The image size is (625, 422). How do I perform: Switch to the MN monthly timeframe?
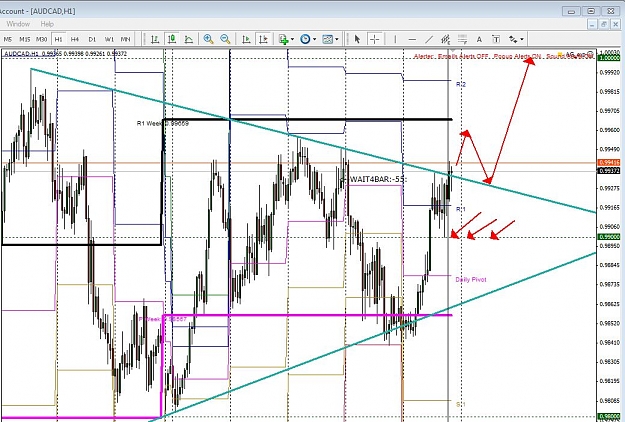tap(126, 39)
